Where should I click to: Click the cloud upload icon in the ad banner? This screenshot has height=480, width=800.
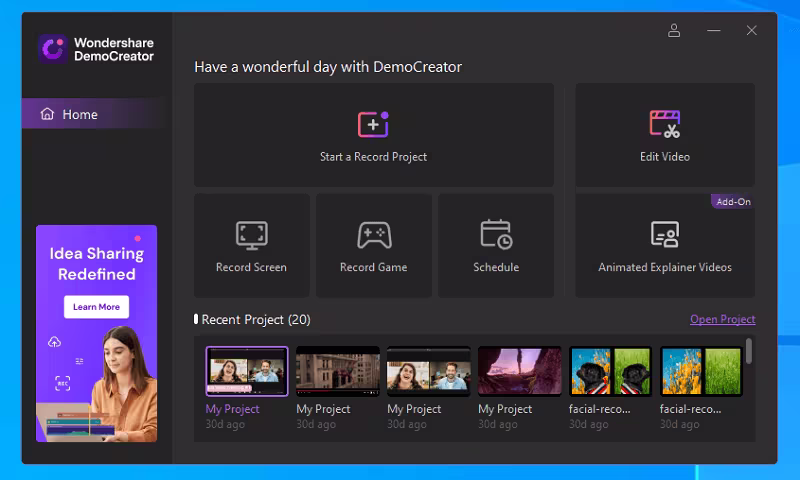pos(55,342)
